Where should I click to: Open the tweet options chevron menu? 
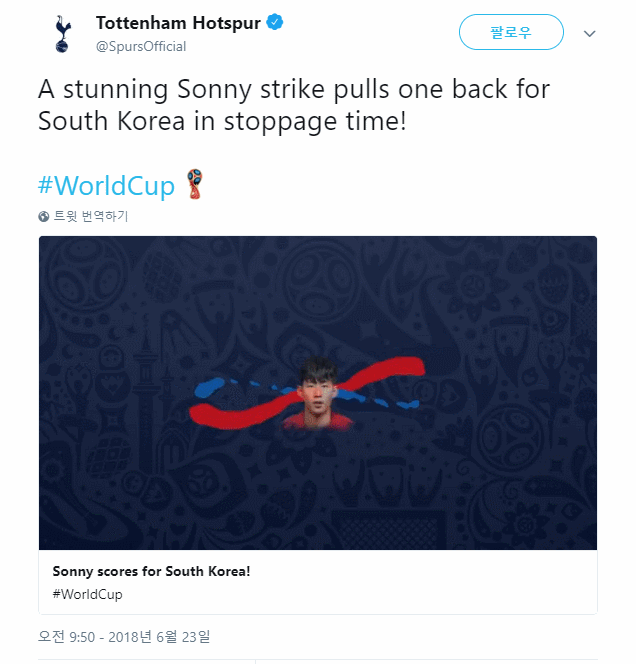590,33
